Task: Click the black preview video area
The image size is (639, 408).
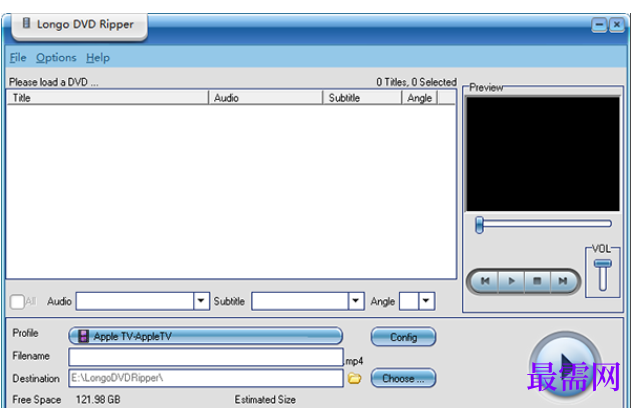Action: [x=542, y=154]
